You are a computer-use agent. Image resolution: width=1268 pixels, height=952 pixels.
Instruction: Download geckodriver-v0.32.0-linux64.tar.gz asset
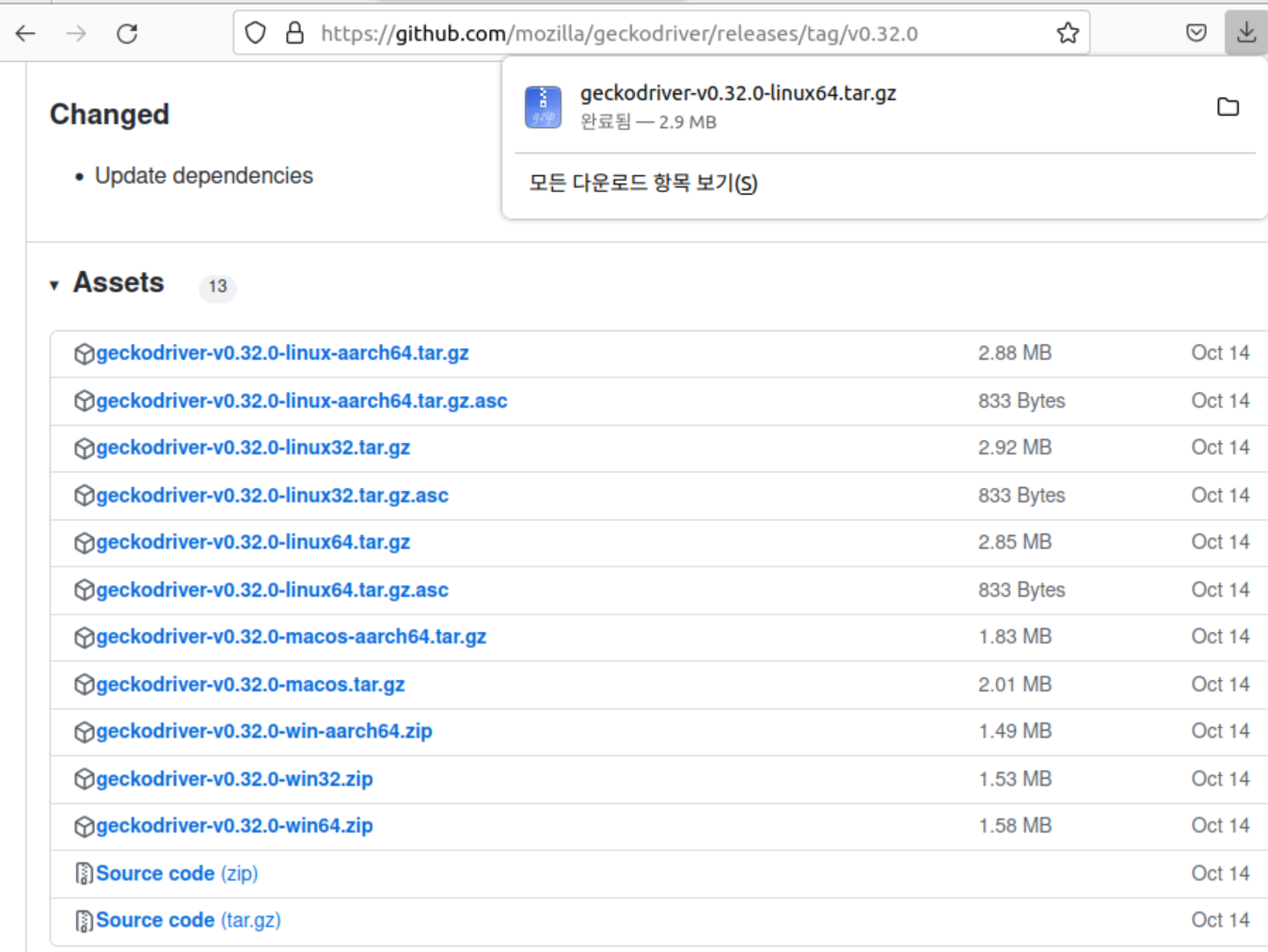click(253, 543)
